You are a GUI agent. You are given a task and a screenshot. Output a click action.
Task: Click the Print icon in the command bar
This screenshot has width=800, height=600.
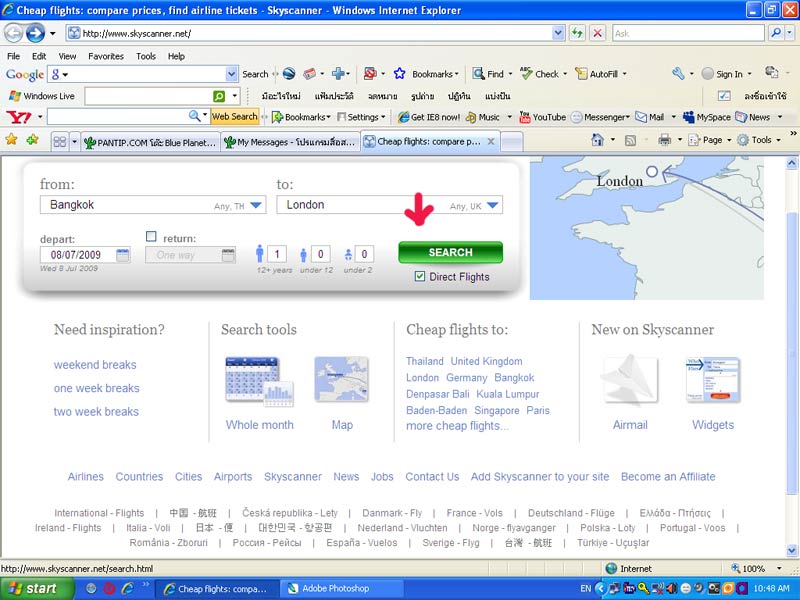click(x=664, y=140)
